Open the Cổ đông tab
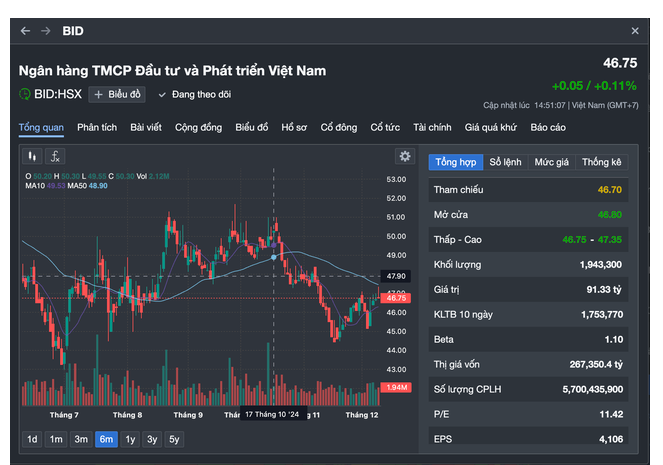Viewport: 663px width, 465px height. (339, 127)
